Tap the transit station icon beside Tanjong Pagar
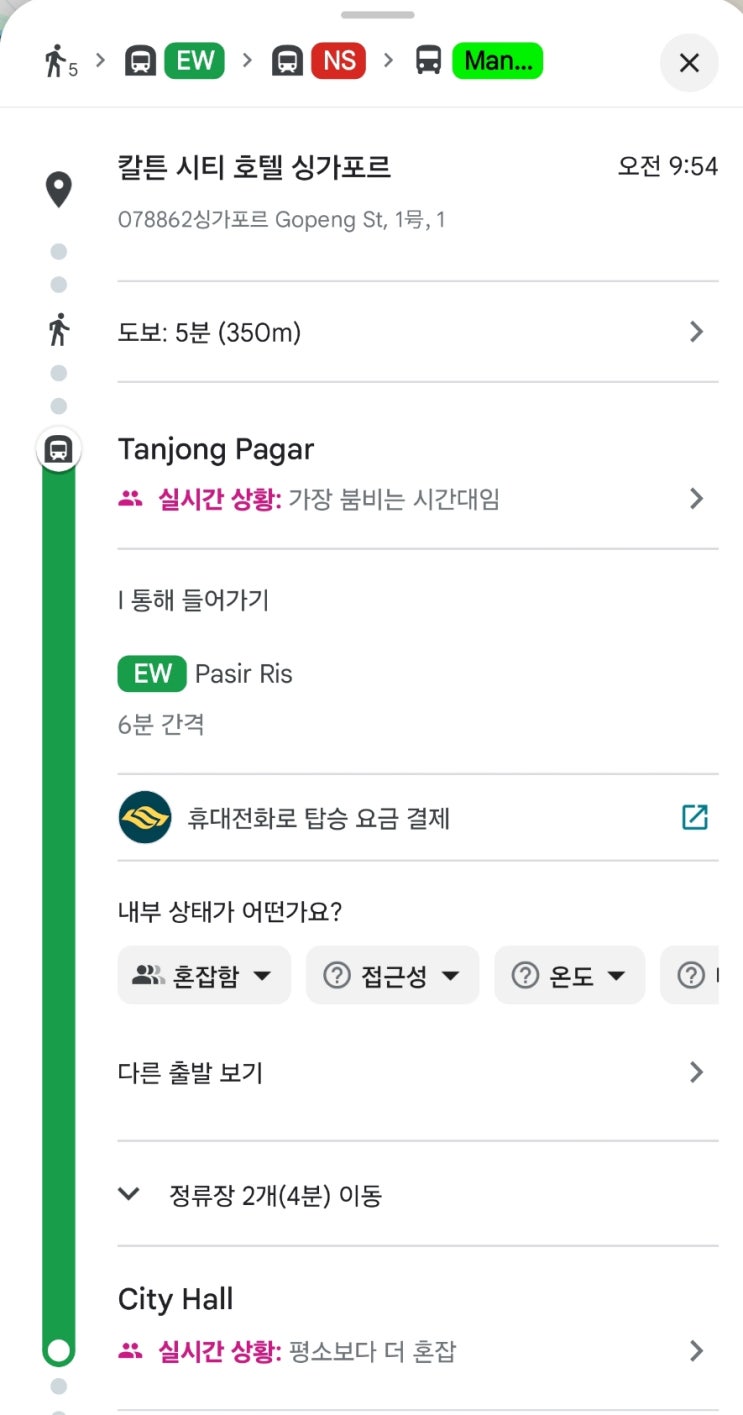The width and height of the screenshot is (743, 1415). 59,449
